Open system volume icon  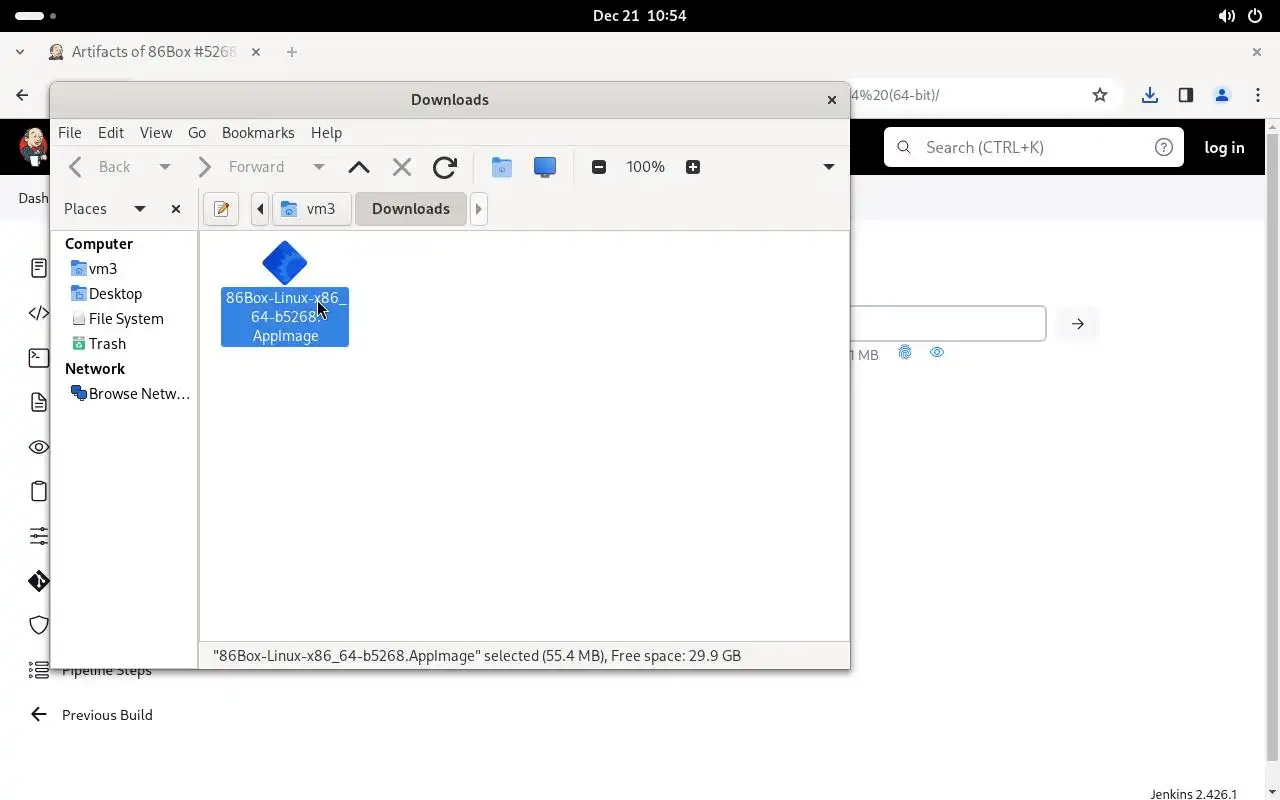1227,16
